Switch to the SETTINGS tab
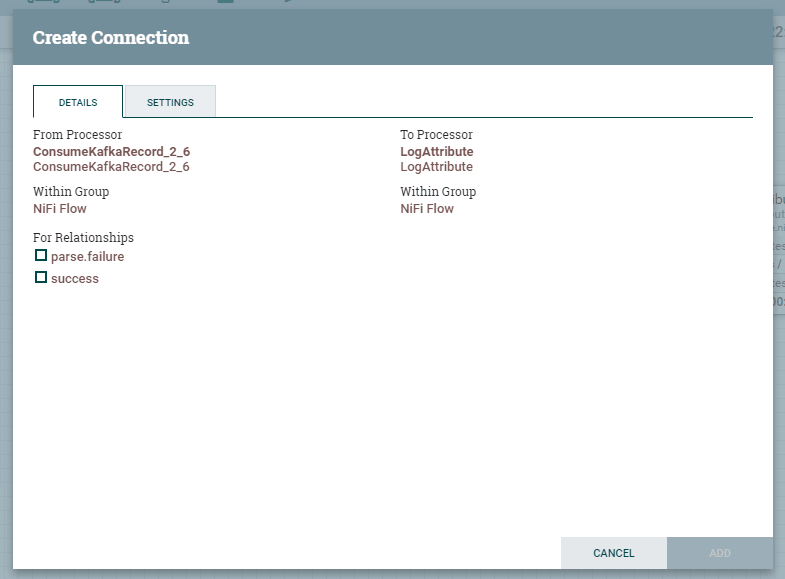Image resolution: width=785 pixels, height=579 pixels. tap(170, 102)
